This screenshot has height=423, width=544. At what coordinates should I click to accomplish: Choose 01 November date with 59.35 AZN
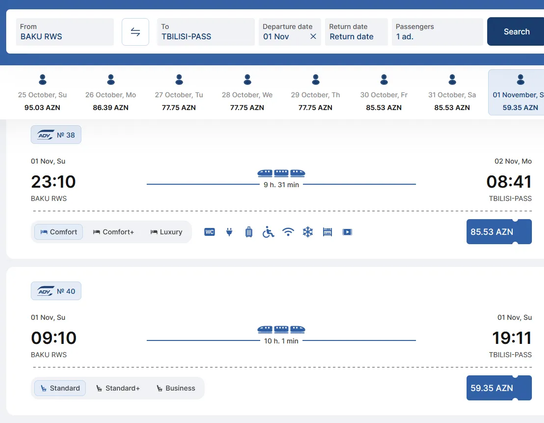(x=516, y=92)
